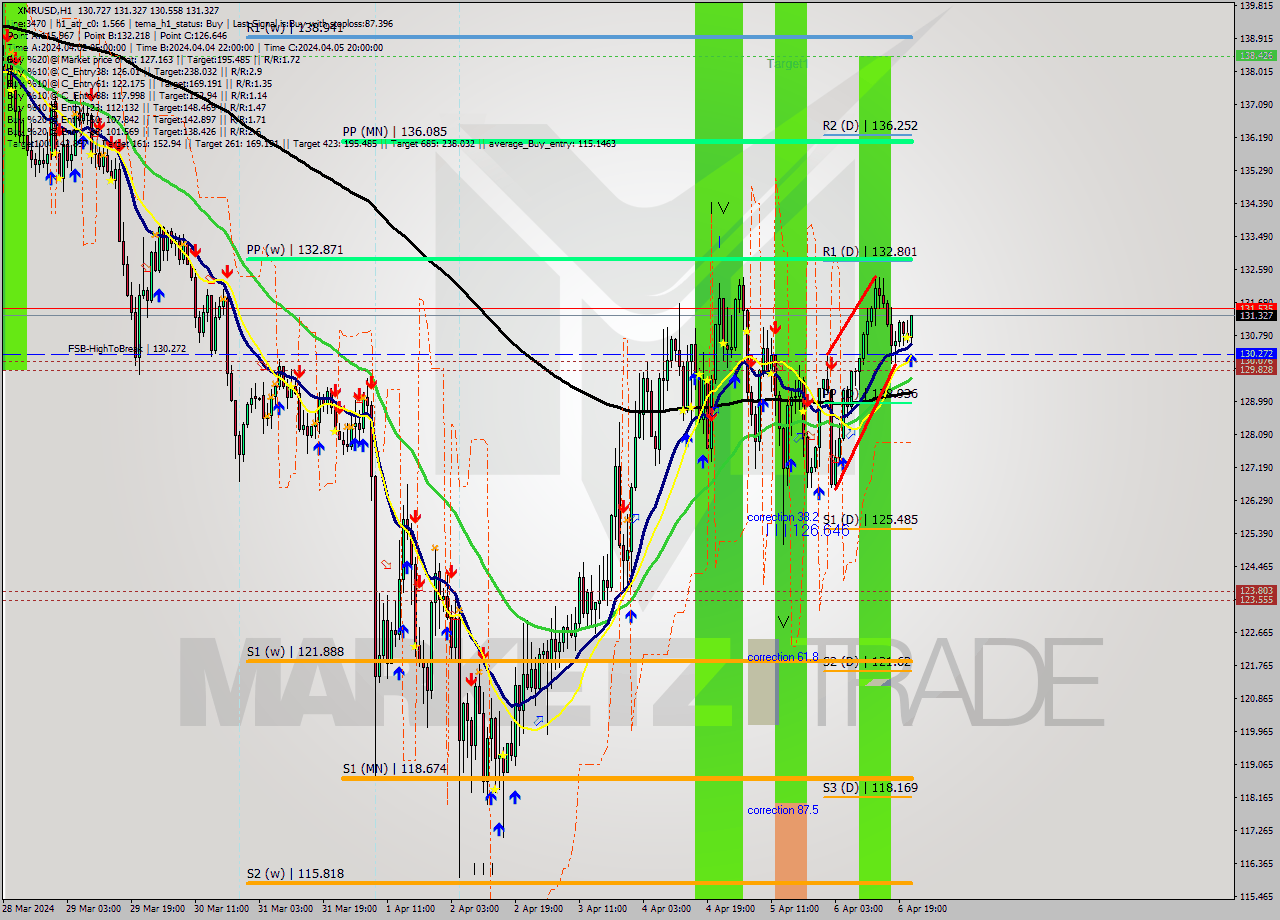Click the 'average_Buy_entry: 115.1463' text
This screenshot has width=1280, height=920.
click(x=552, y=144)
